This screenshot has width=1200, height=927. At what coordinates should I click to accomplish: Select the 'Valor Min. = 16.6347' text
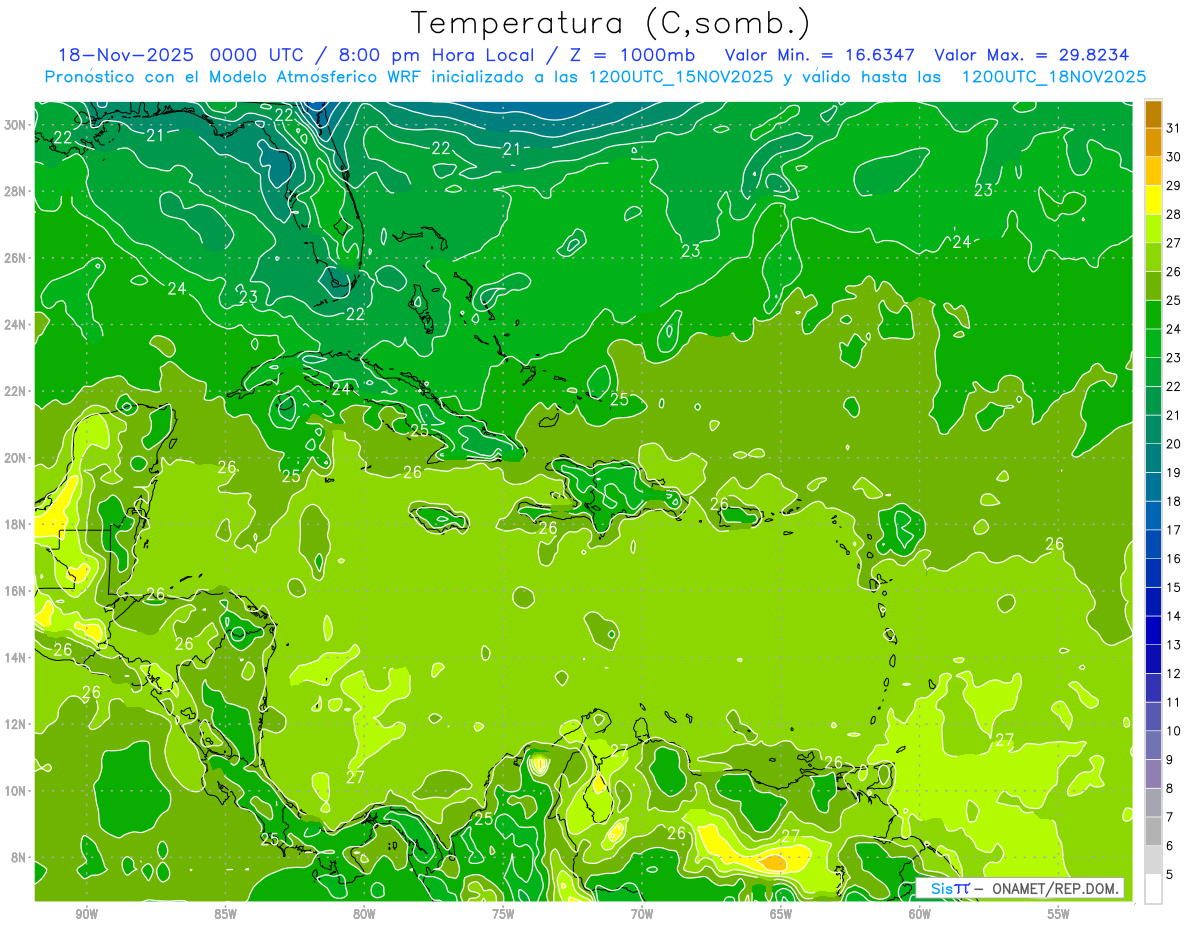(818, 55)
